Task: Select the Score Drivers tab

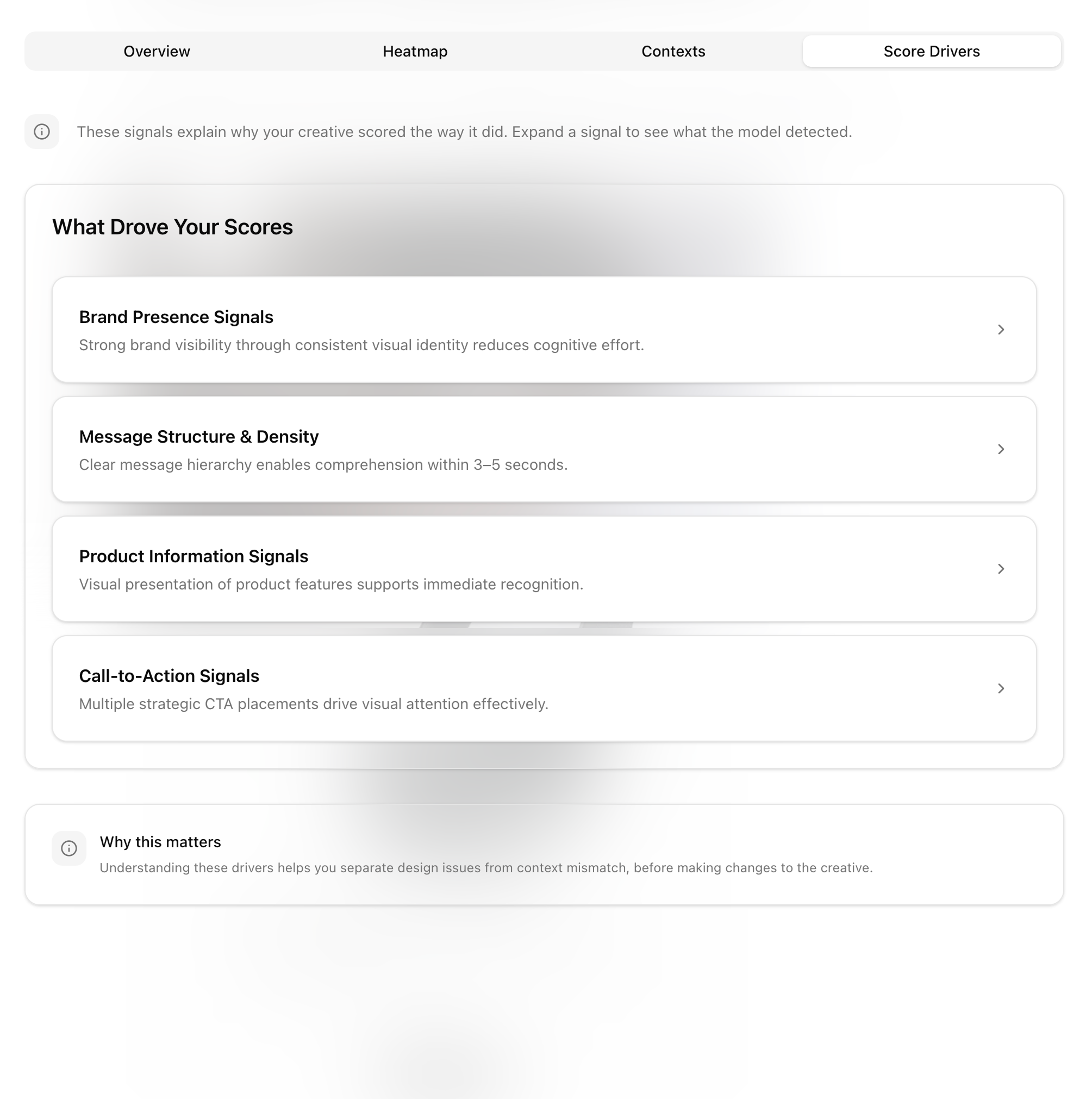Action: (x=931, y=51)
